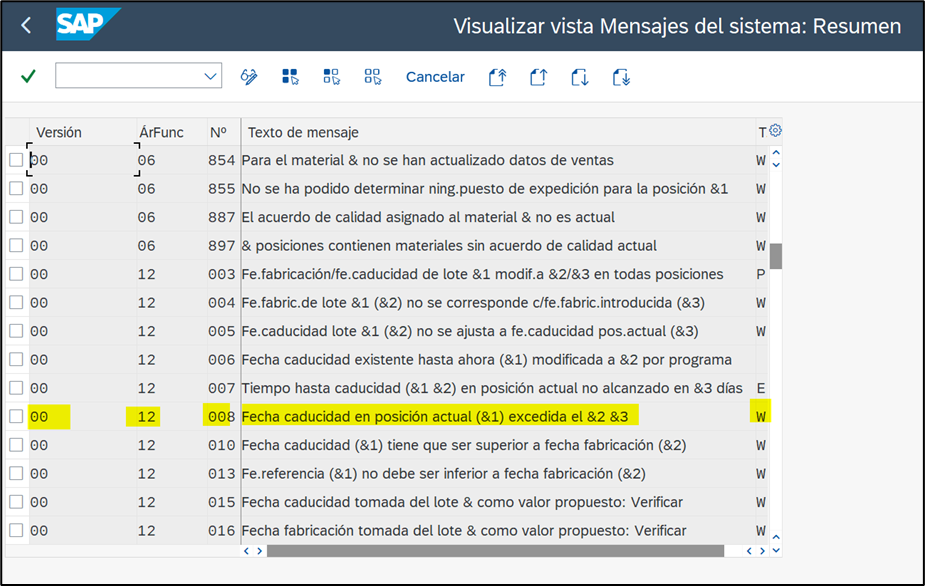Viewport: 925px width, 586px height.
Task: Open table settings gear icon
Action: click(775, 130)
